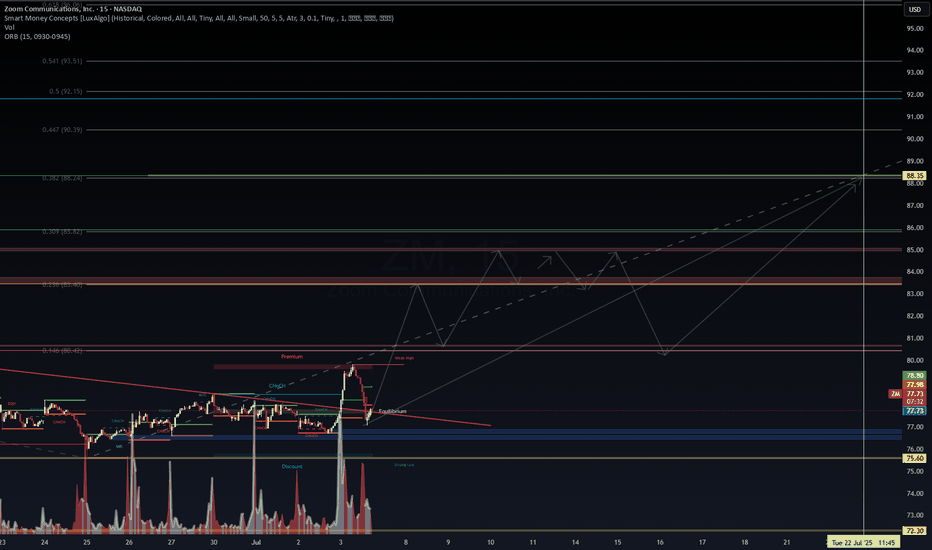Click the blue-outlined 77.73 price tag
Image resolution: width=932 pixels, height=550 pixels.
pos(914,411)
